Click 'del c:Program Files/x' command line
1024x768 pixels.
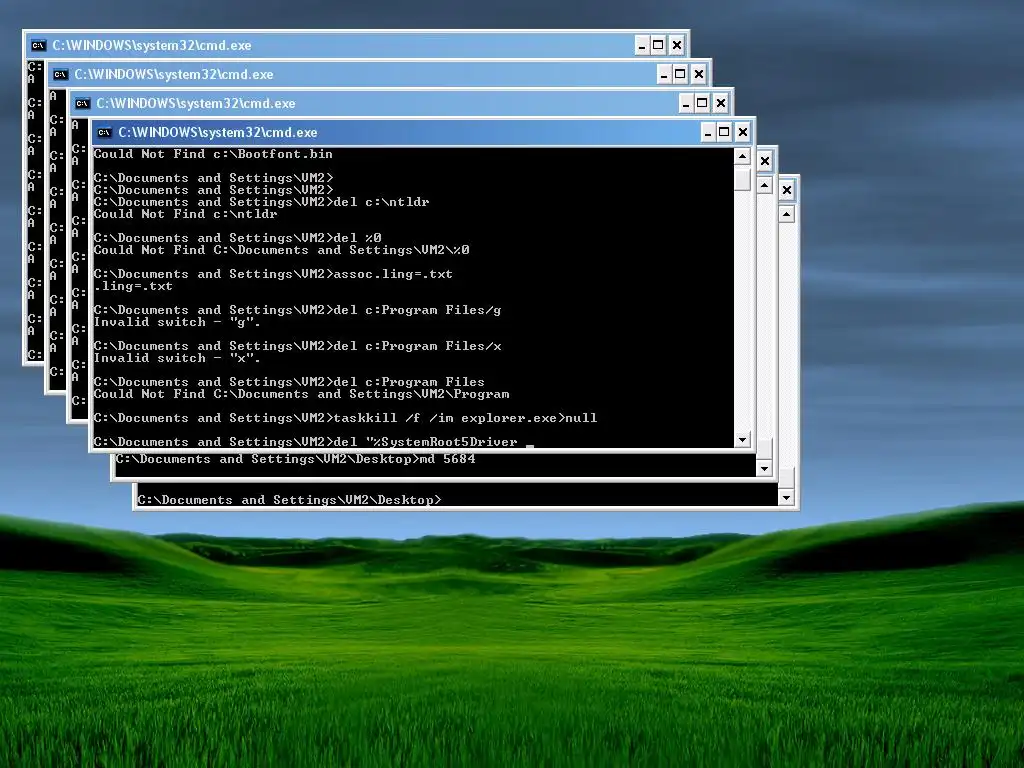(x=298, y=345)
